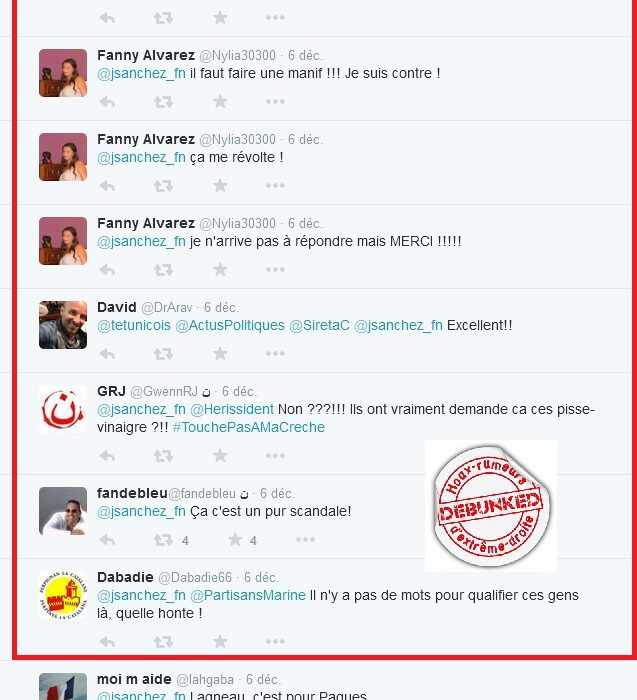Reply to Fanny Alvarez's 'faut faire une manif' tweet
This screenshot has height=700, width=637.
[x=107, y=102]
